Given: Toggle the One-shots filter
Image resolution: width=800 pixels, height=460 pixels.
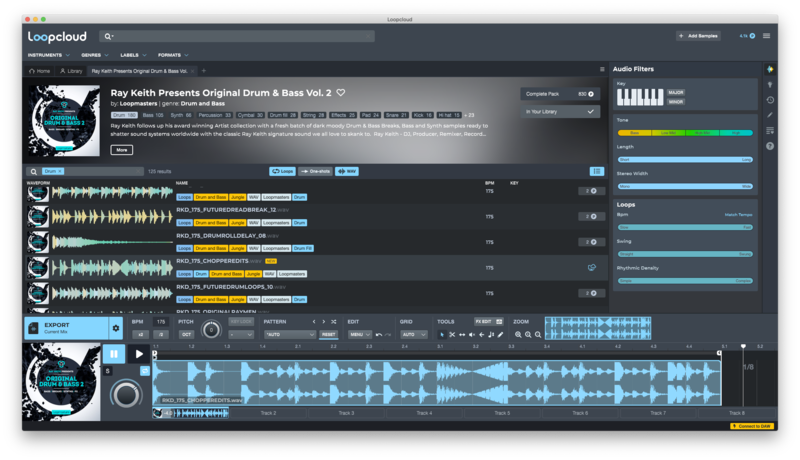Looking at the screenshot, I should [316, 171].
